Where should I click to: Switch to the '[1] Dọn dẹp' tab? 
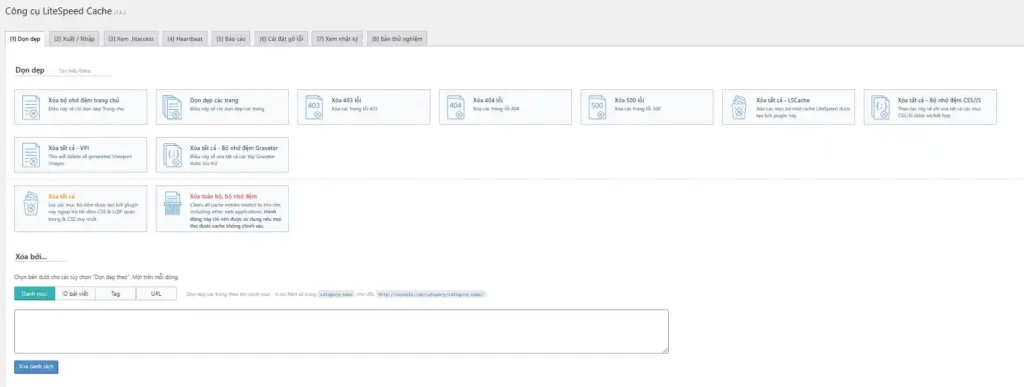(25, 39)
